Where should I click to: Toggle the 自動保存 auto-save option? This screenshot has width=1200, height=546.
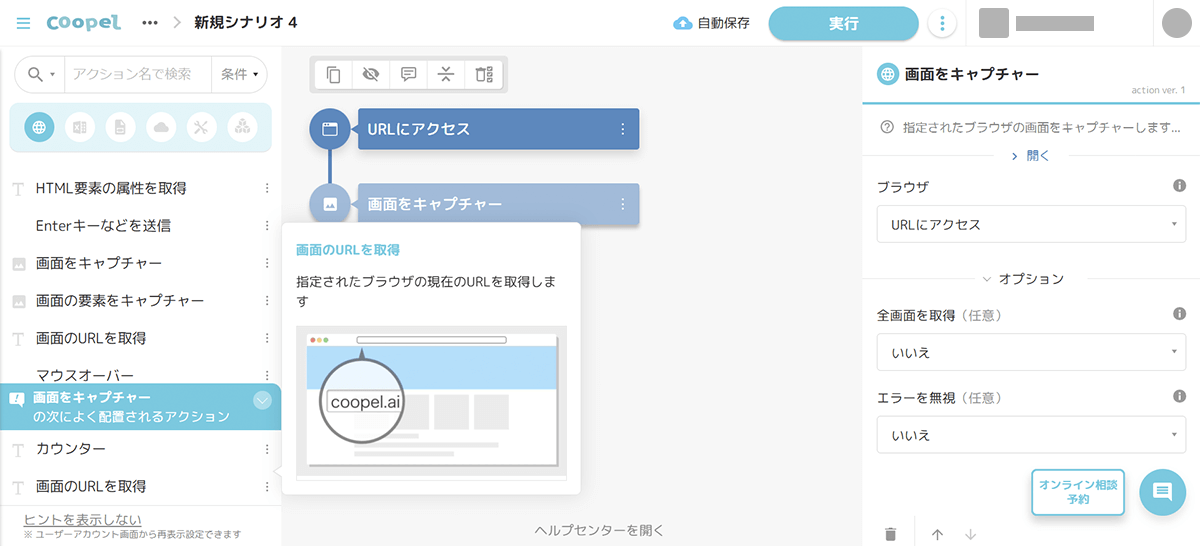tap(712, 23)
